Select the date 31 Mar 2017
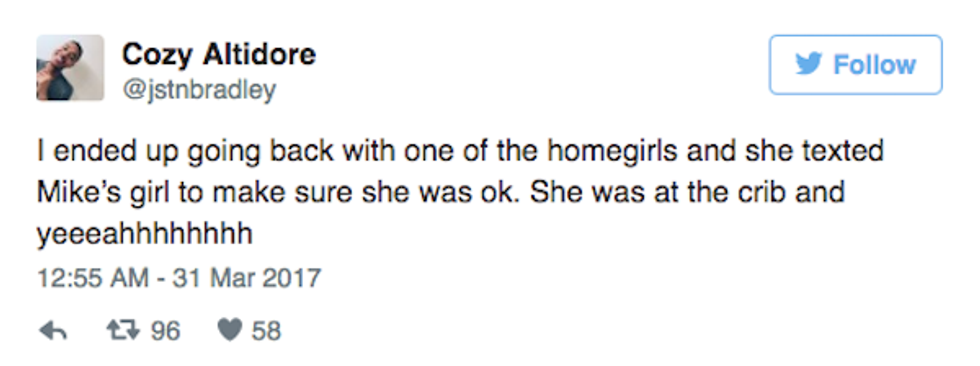Viewport: 980px width, 366px height. point(246,277)
